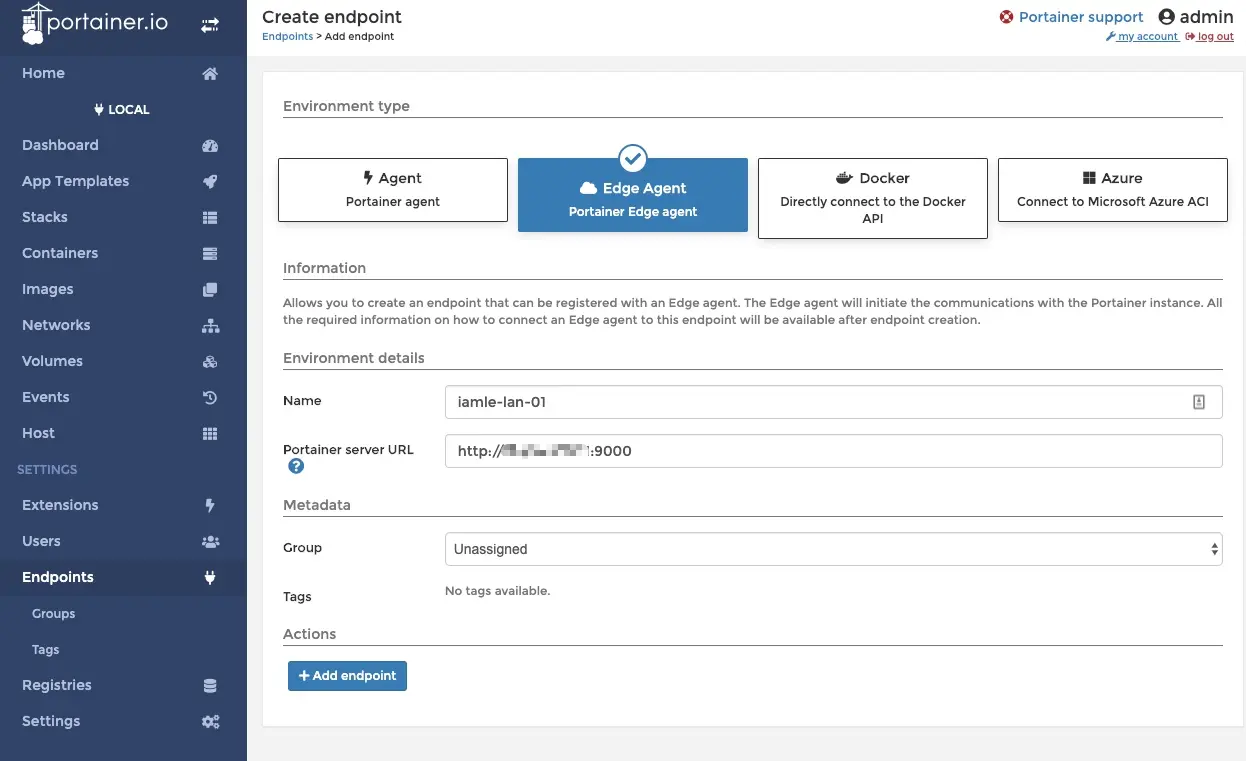The image size is (1246, 761).
Task: Click the "No tags available." text
Action: click(x=498, y=591)
